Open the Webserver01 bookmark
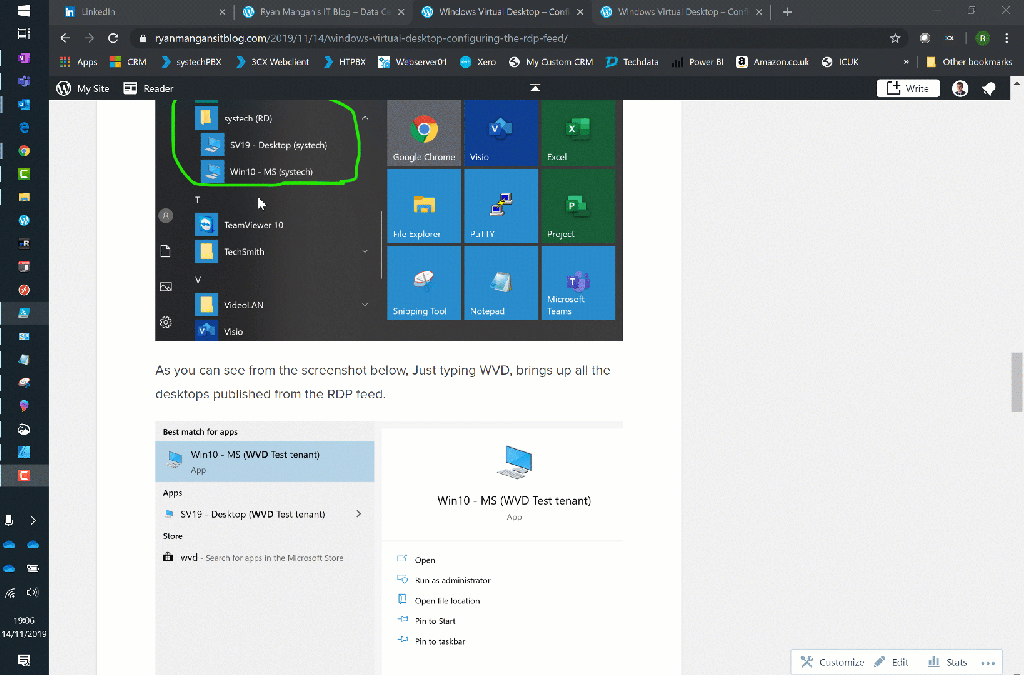1024x675 pixels. tap(412, 62)
